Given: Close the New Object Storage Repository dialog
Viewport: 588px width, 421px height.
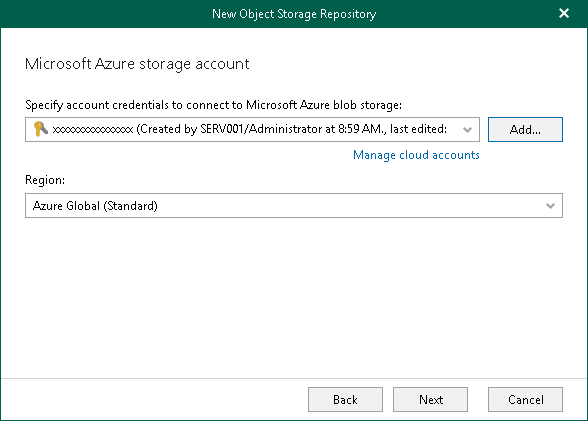Looking at the screenshot, I should coord(564,13).
